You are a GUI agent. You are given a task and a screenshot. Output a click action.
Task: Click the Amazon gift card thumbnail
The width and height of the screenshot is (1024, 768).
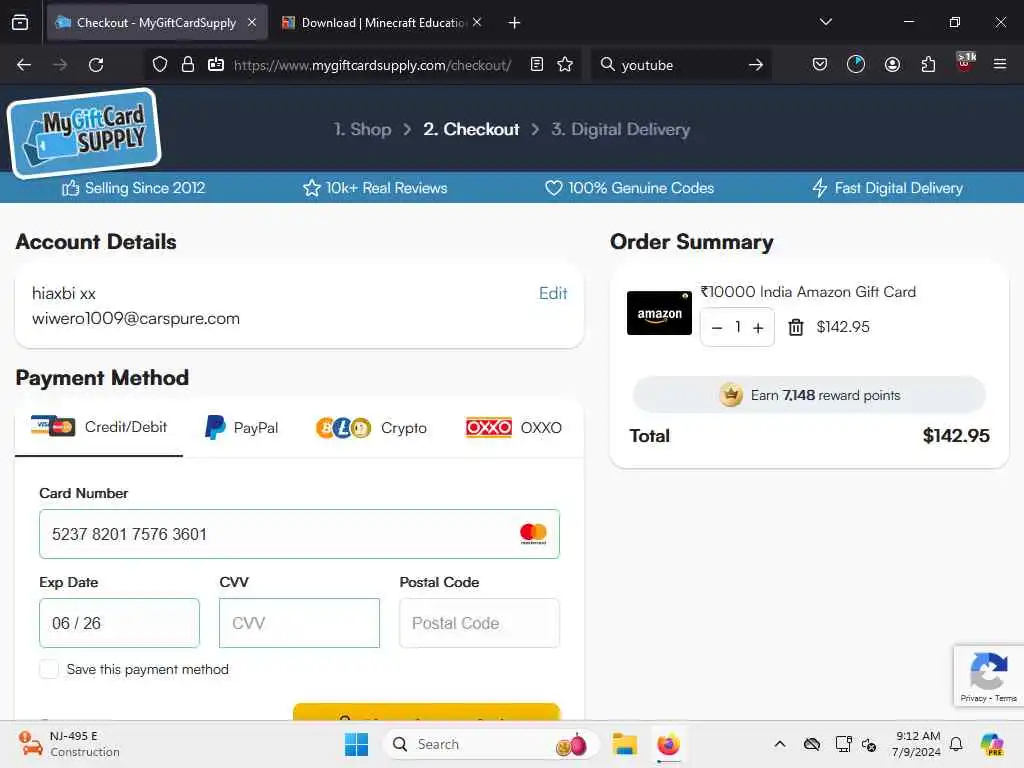pyautogui.click(x=659, y=313)
